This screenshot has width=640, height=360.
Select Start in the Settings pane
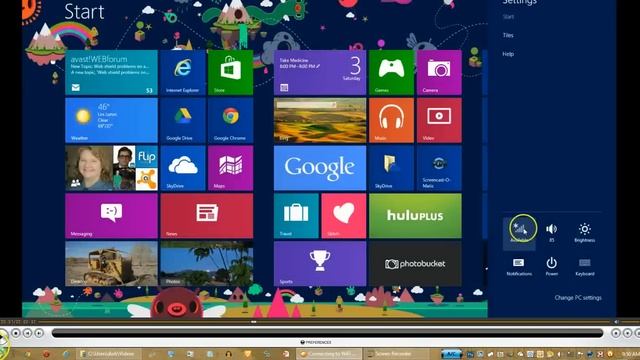click(x=508, y=17)
